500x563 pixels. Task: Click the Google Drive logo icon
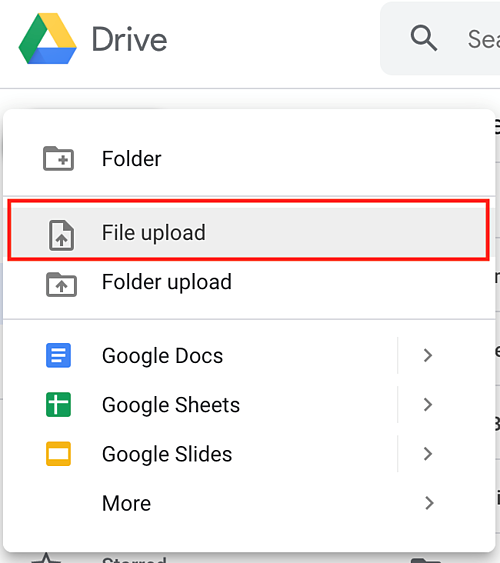(x=47, y=39)
